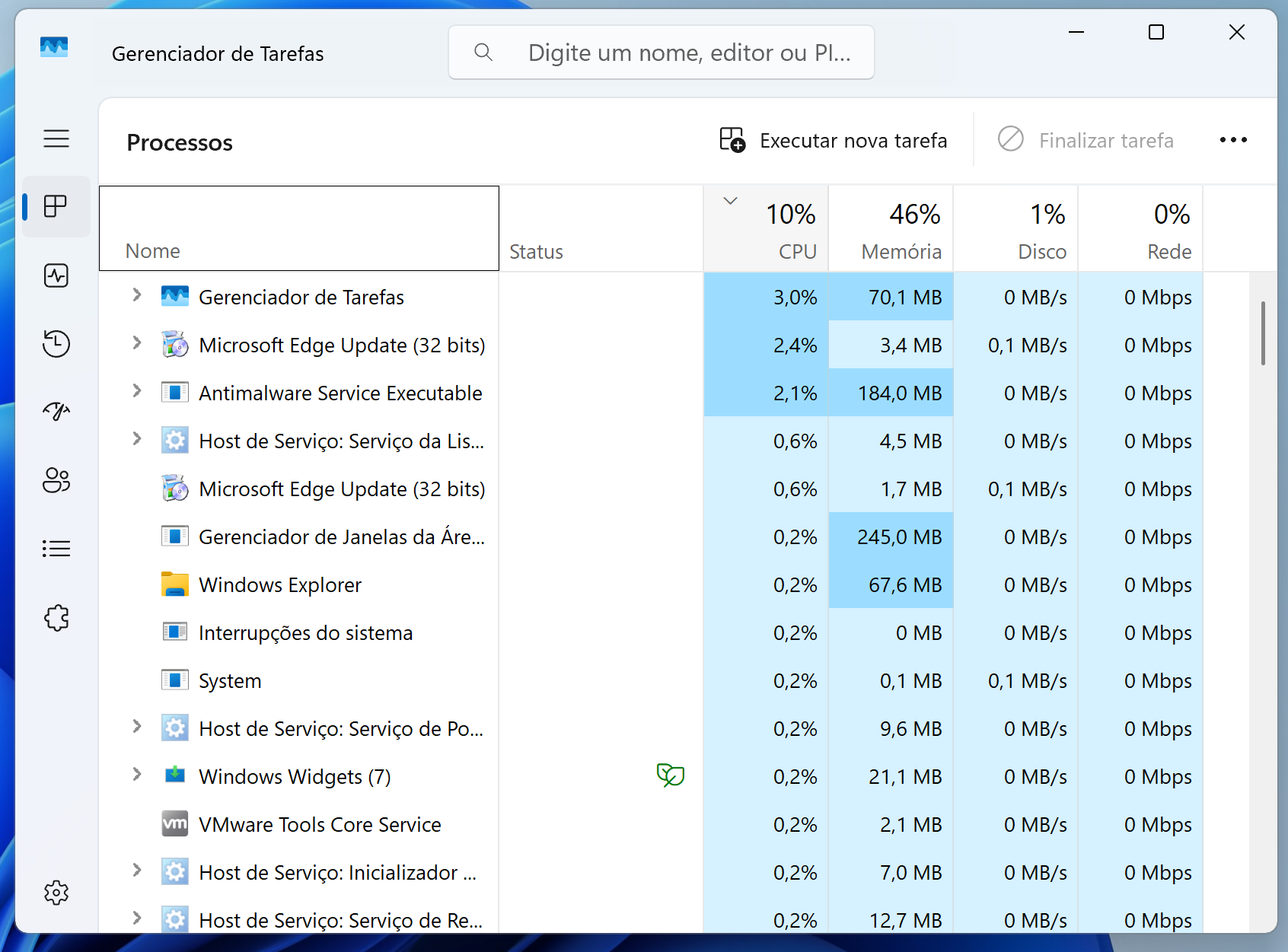The width and height of the screenshot is (1288, 952).
Task: Open the Services puzzle-piece sidebar icon
Action: point(56,617)
